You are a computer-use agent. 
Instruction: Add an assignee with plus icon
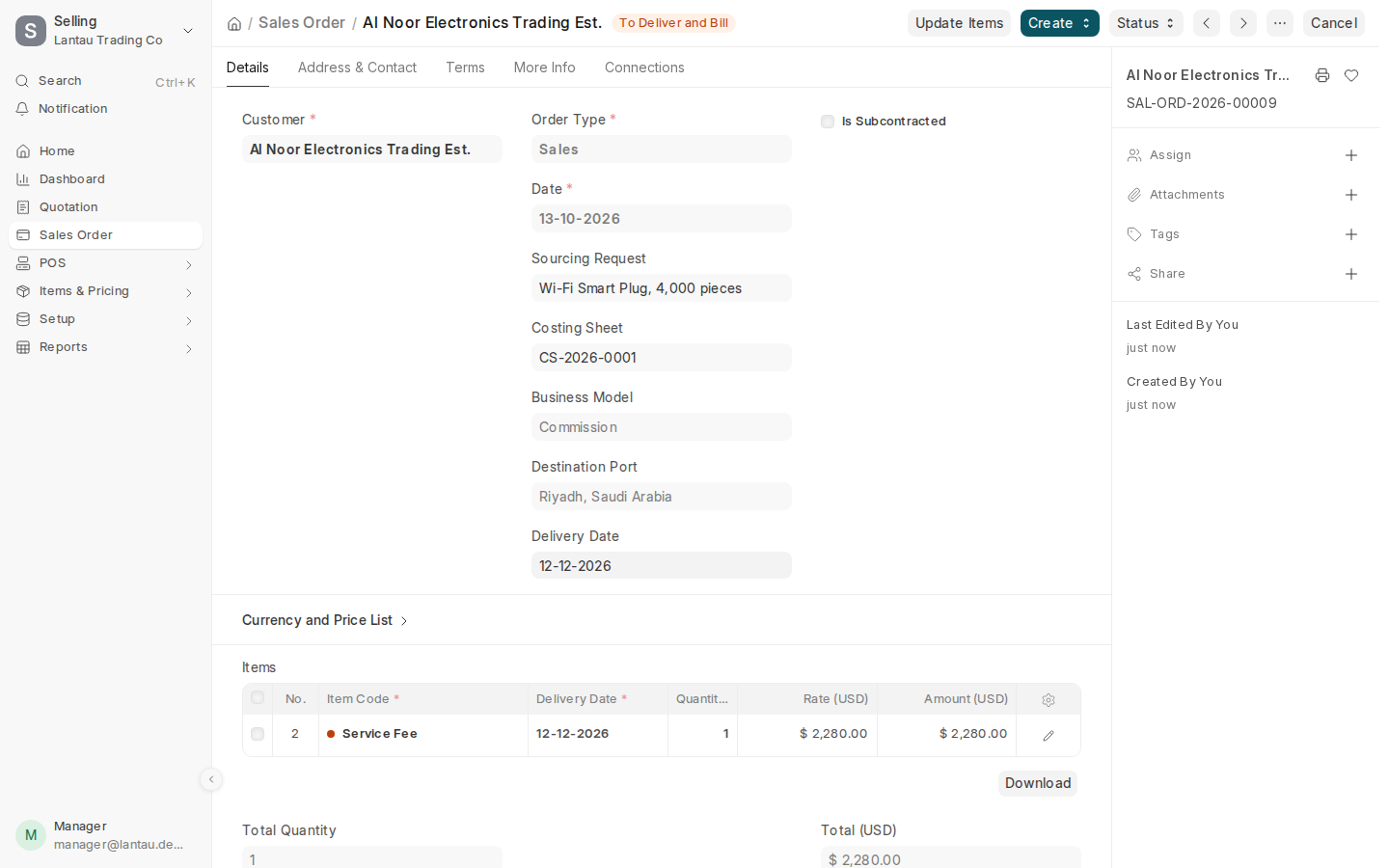pyautogui.click(x=1351, y=155)
